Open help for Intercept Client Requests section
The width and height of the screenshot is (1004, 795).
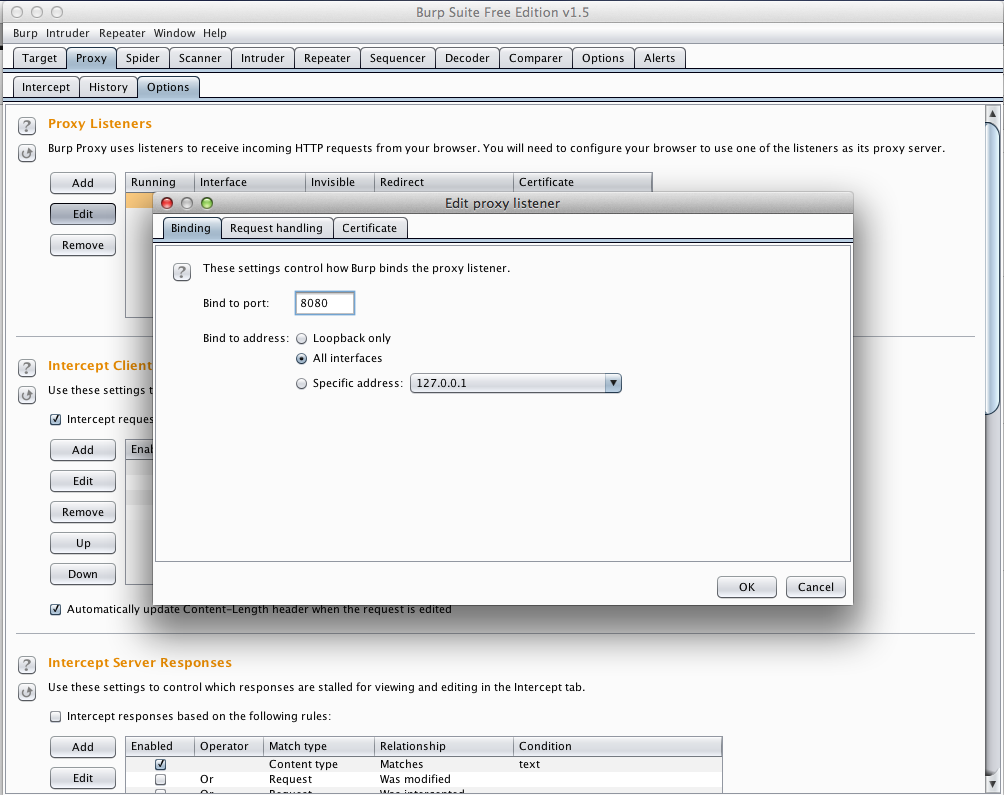(27, 367)
